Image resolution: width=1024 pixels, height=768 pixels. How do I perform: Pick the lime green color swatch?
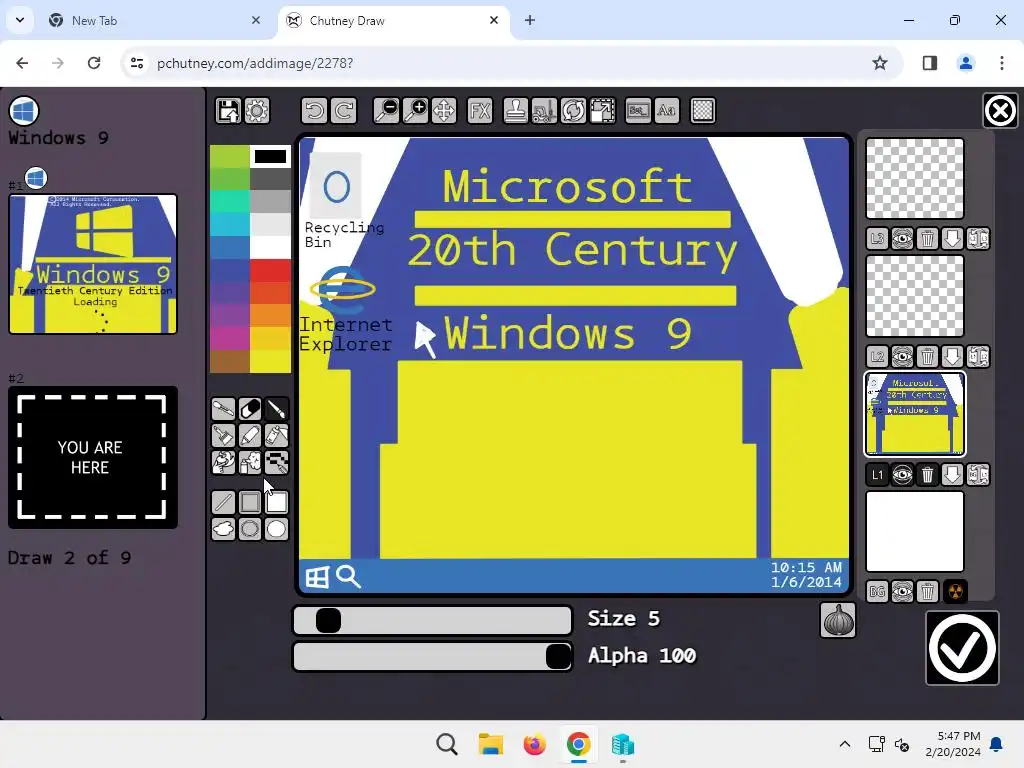[229, 156]
